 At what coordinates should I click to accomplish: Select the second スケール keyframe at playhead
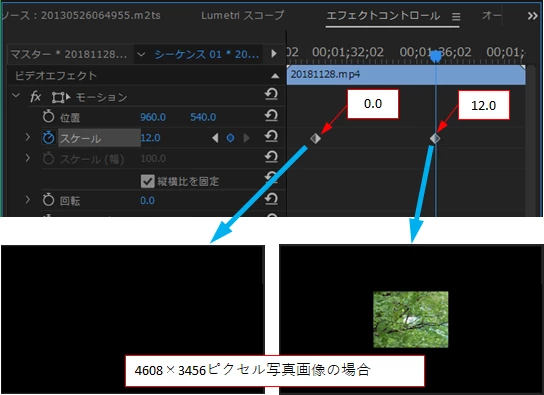(435, 138)
